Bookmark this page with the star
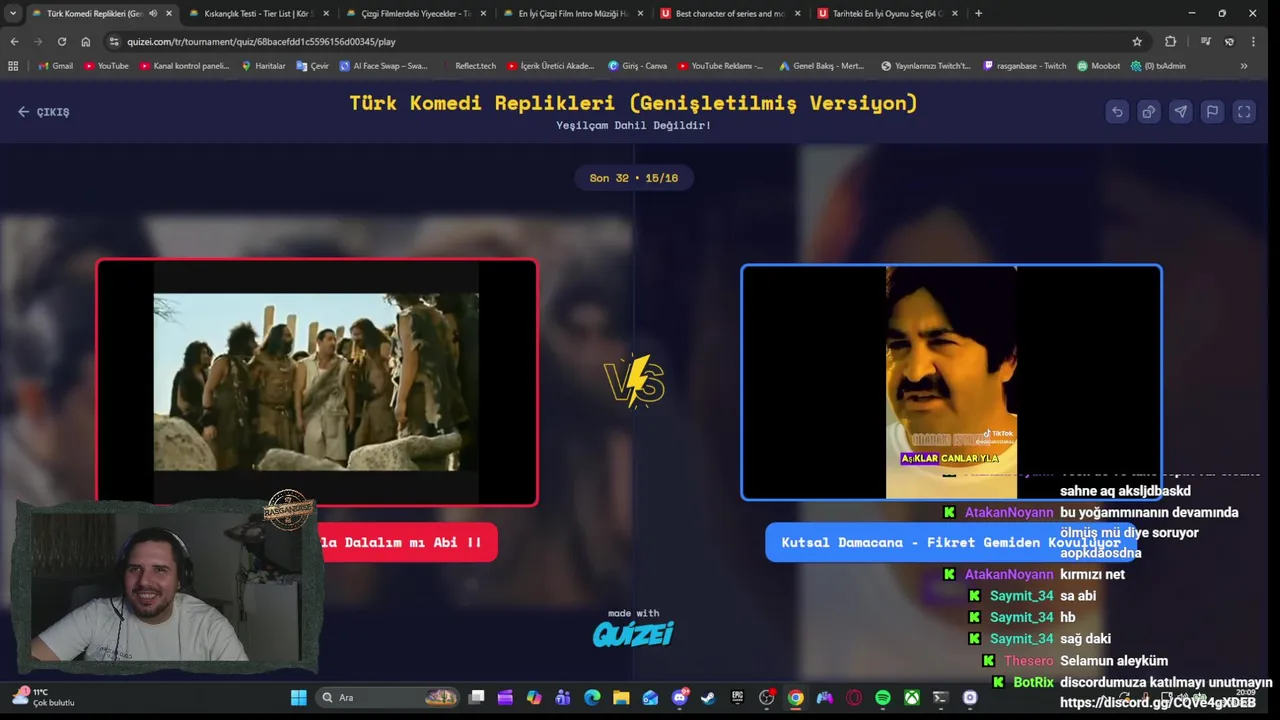Viewport: 1280px width, 720px height. click(1137, 41)
